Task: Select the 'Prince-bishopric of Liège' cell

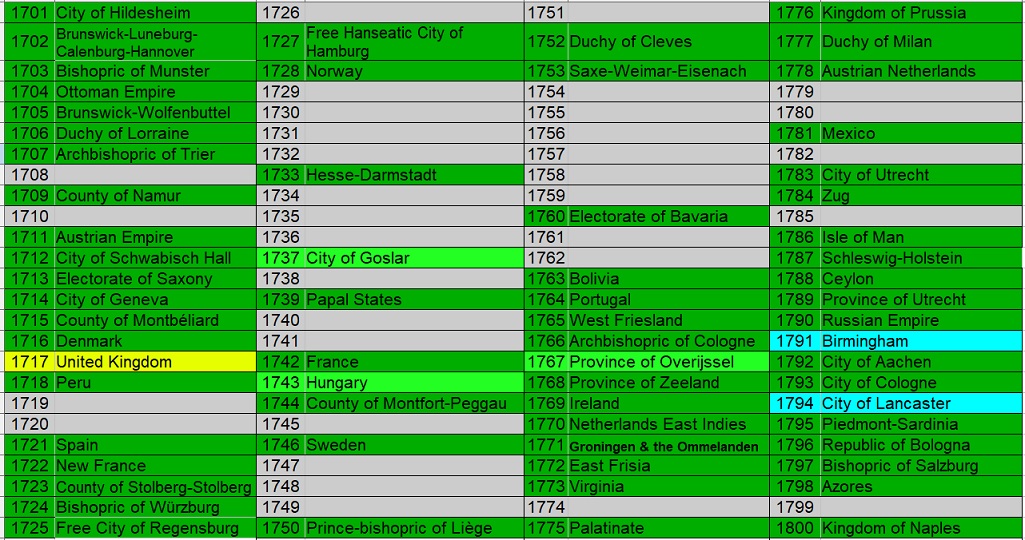Action: click(x=414, y=528)
